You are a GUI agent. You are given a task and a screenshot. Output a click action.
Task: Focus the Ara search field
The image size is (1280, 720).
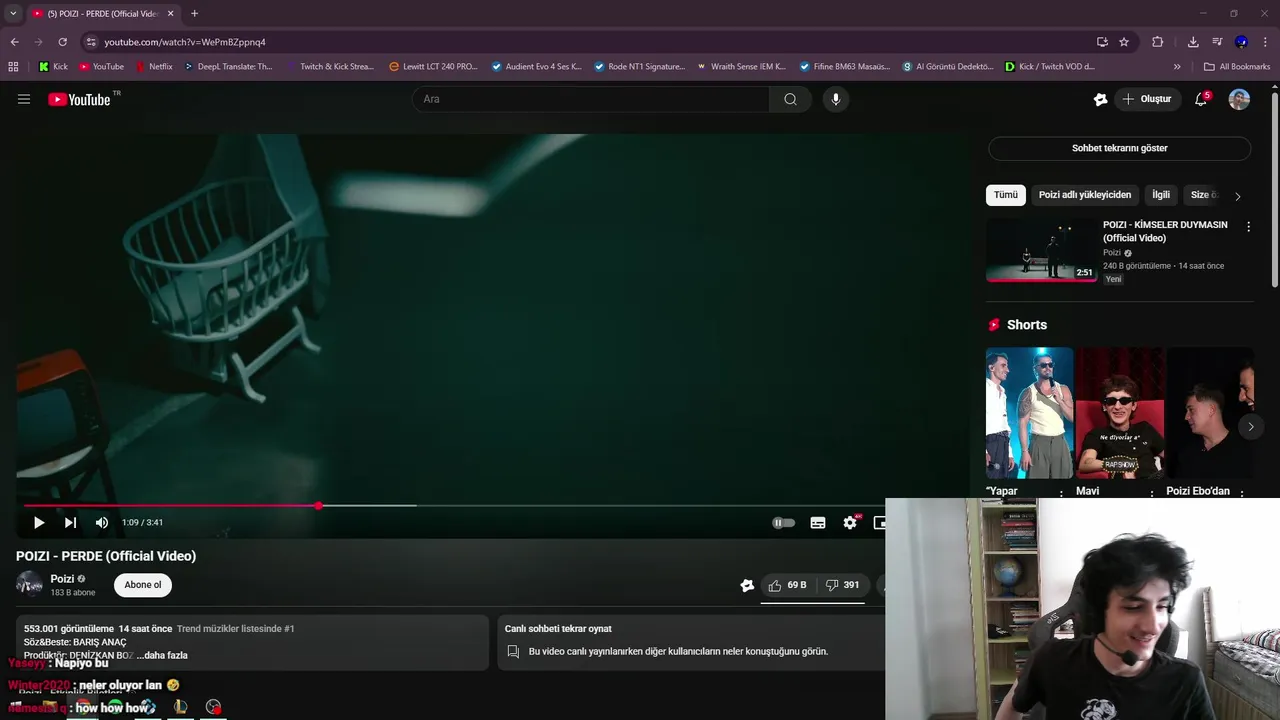tap(591, 99)
